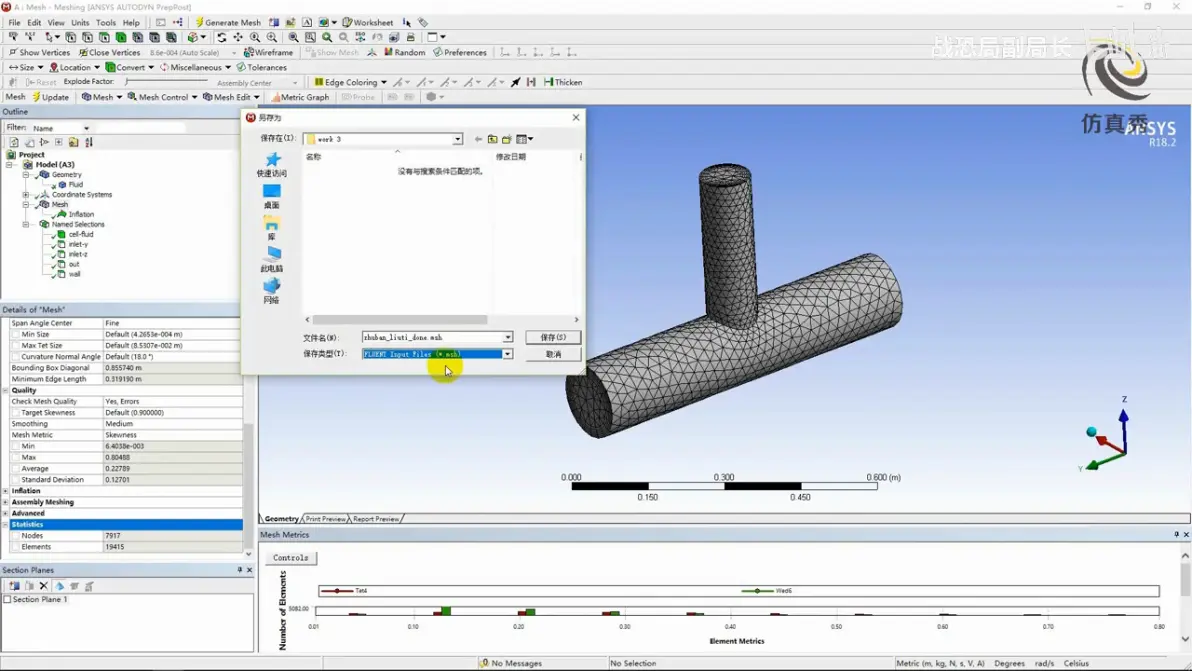This screenshot has height=671, width=1192.
Task: Click the file name input field
Action: [432, 337]
